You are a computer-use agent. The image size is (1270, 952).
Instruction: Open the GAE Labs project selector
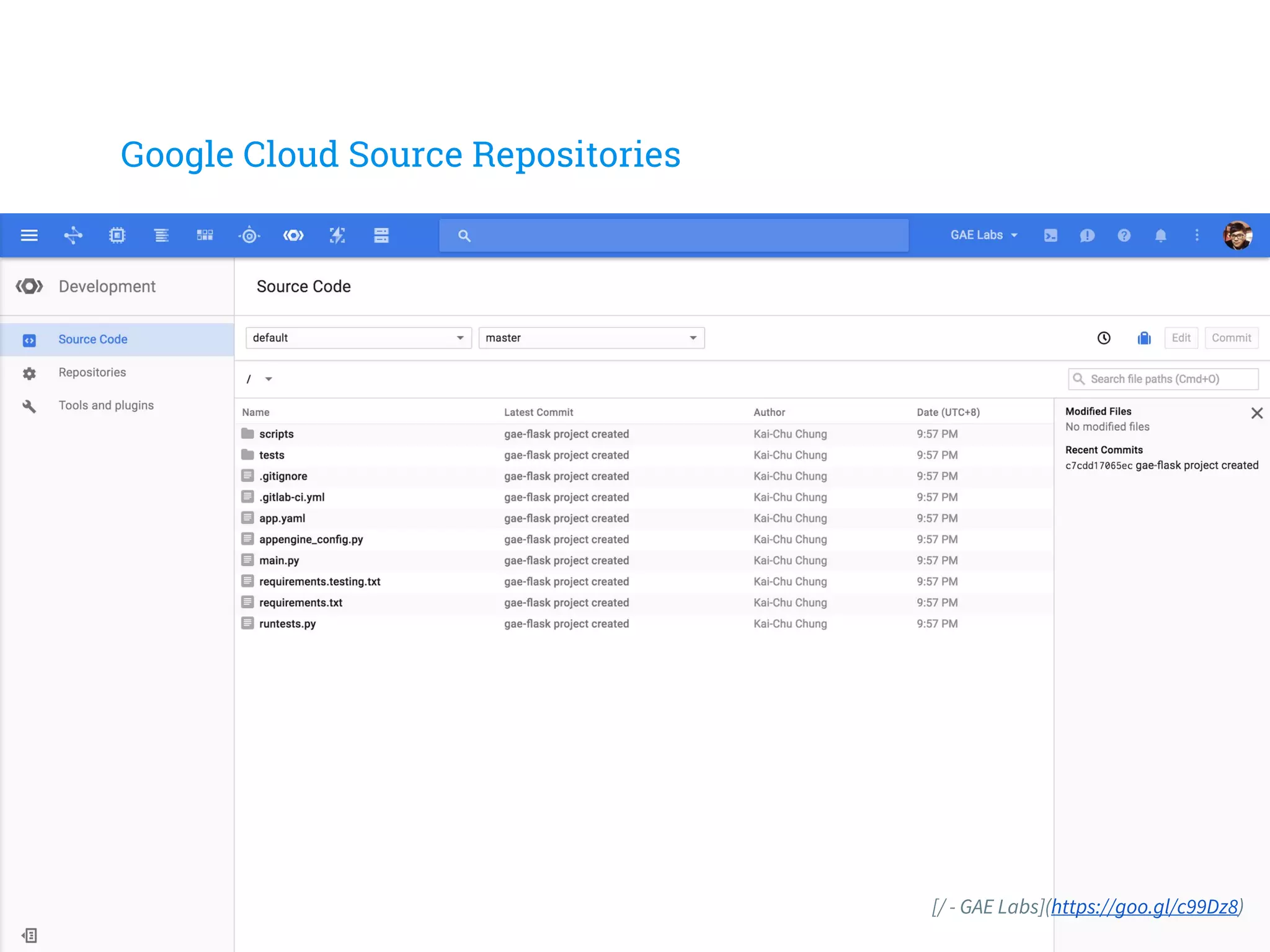point(984,236)
